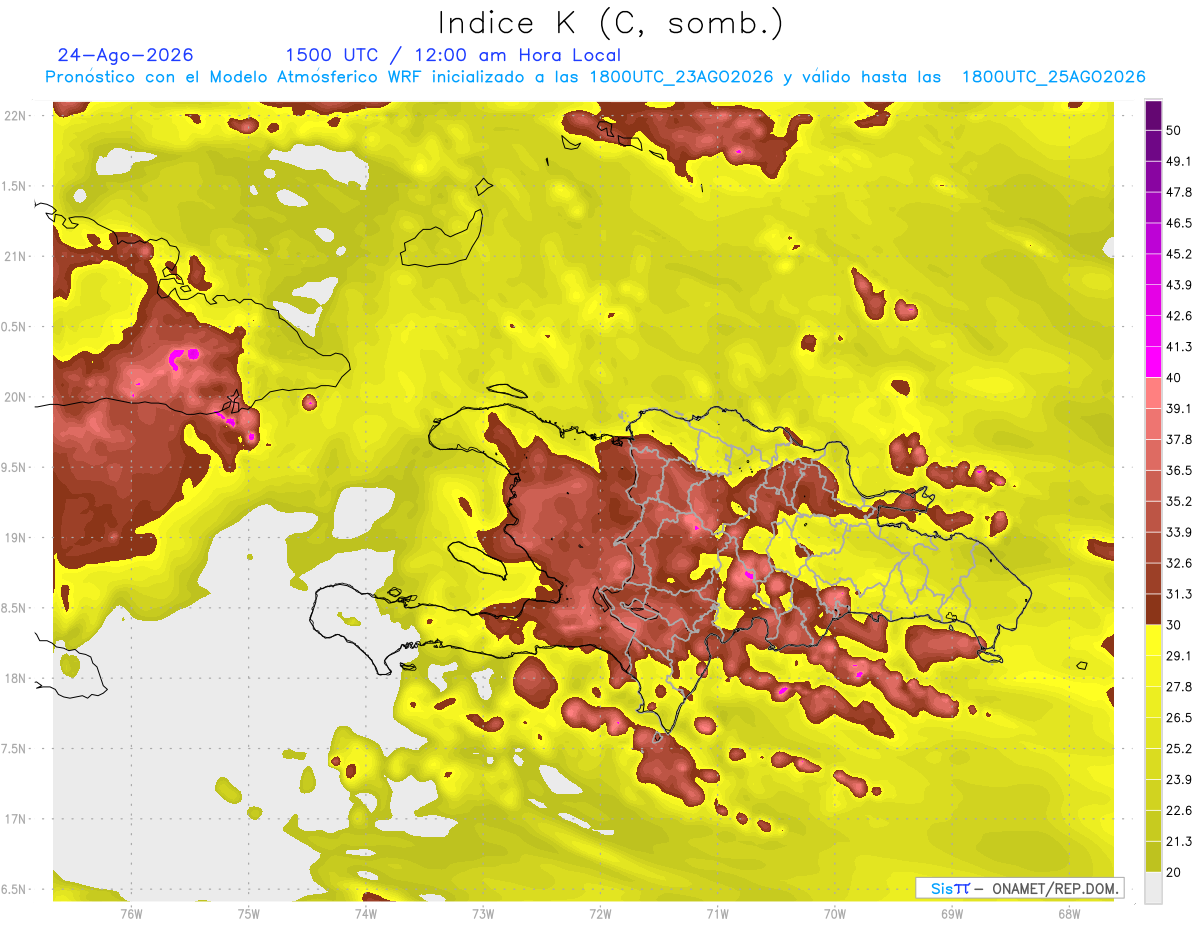Click the colorbar value "30"
This screenshot has width=1200, height=927.
click(1174, 625)
